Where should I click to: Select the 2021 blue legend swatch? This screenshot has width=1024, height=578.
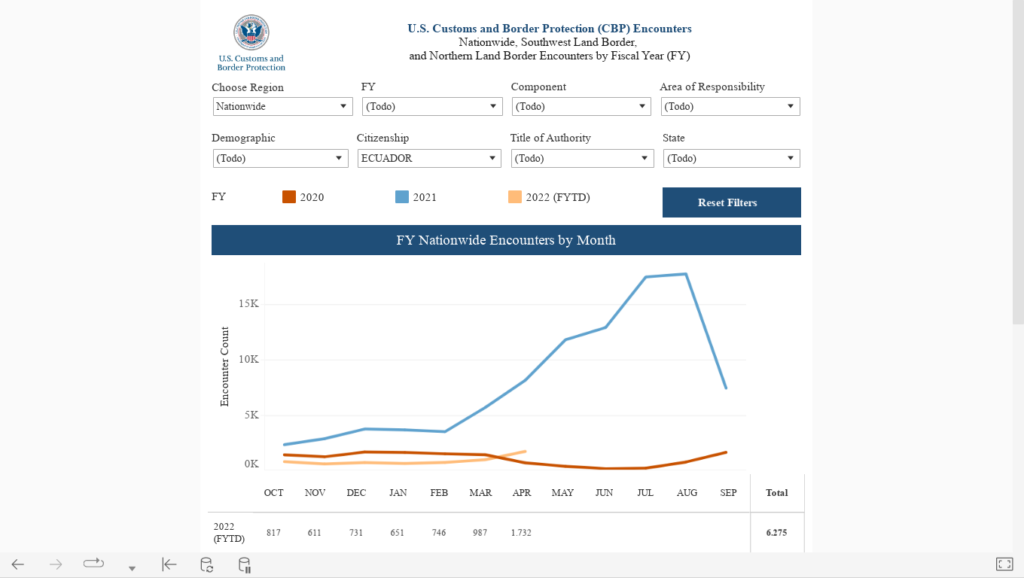coord(402,197)
